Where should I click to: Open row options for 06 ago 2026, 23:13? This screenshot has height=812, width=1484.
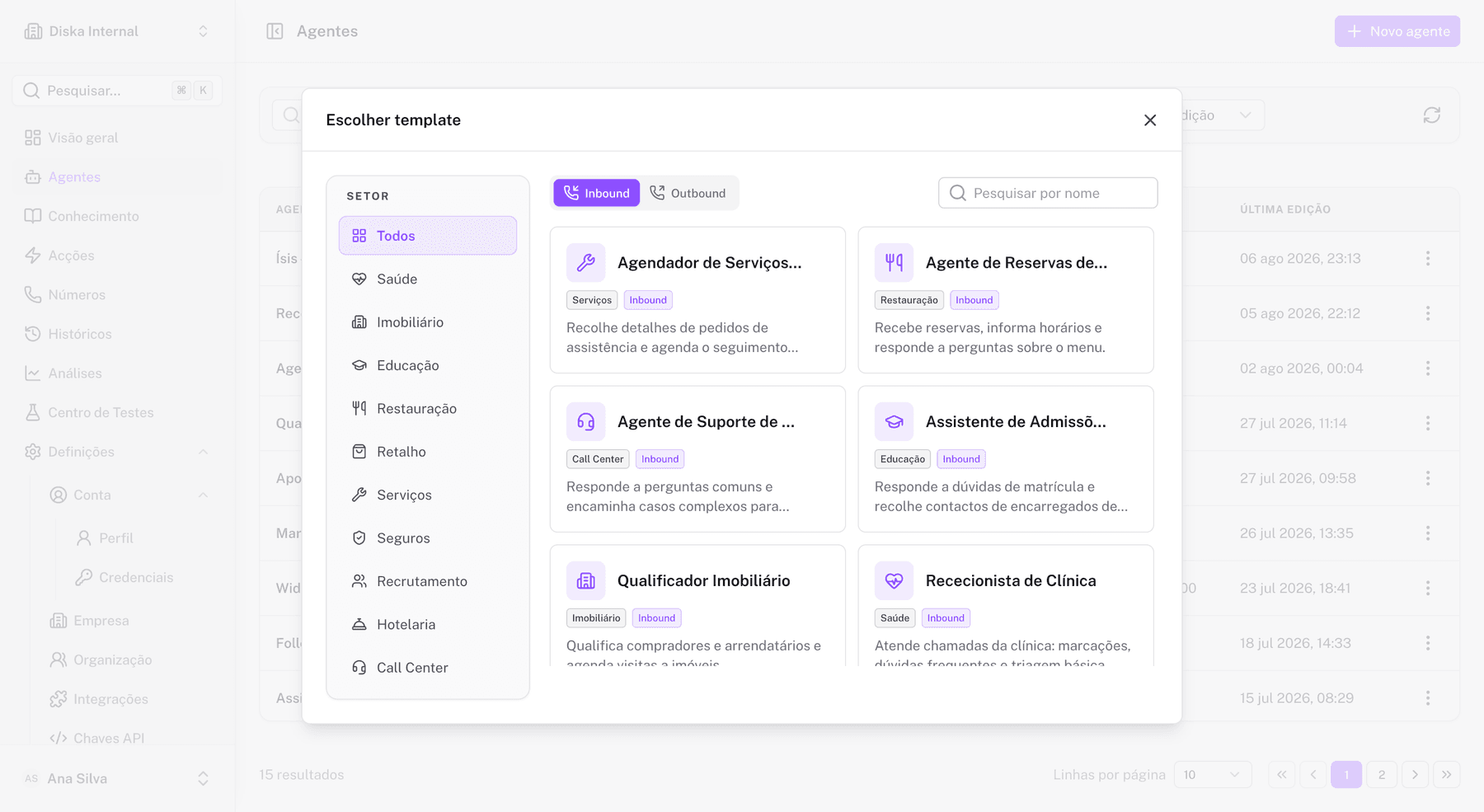point(1428,259)
